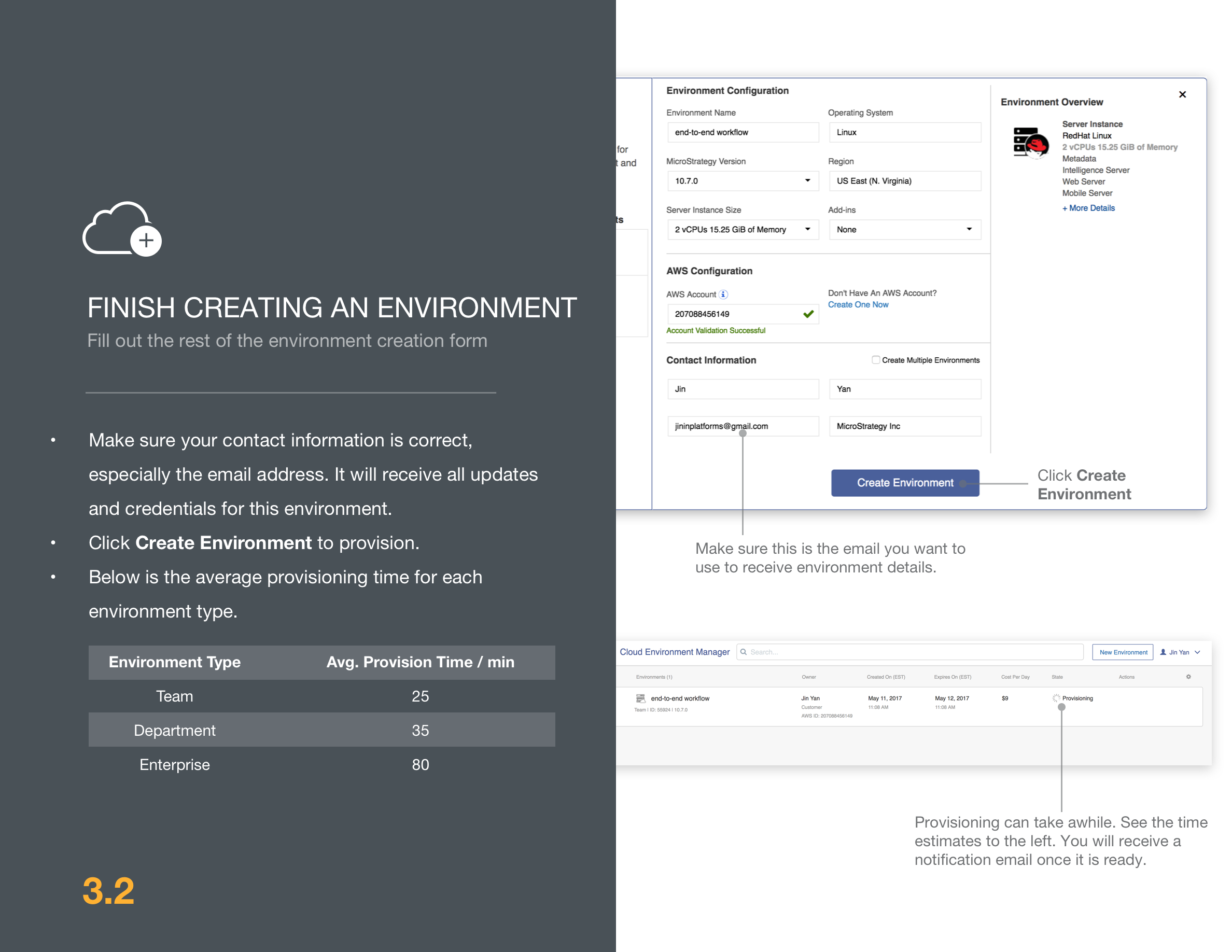Click the user icon beside Jin Yan

pos(1163,652)
